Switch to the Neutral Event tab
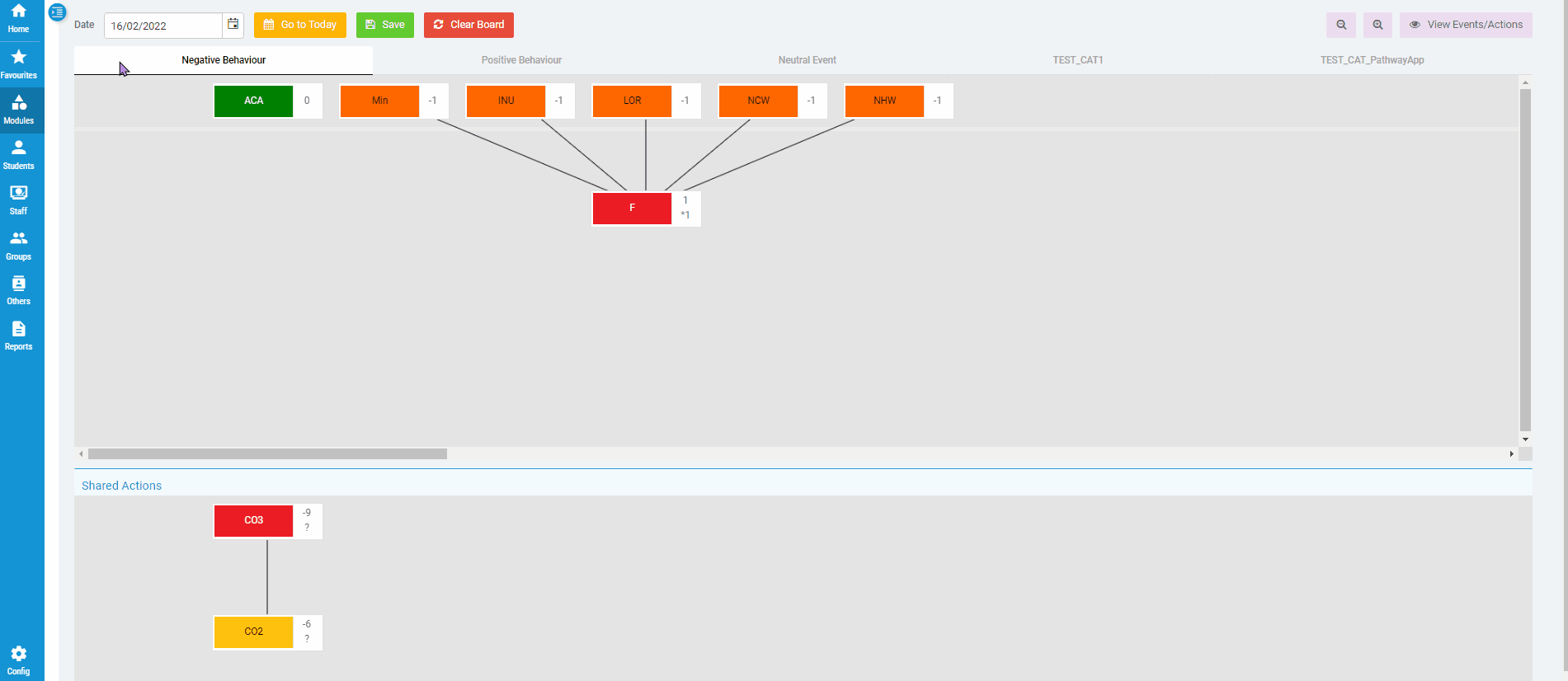 click(807, 60)
